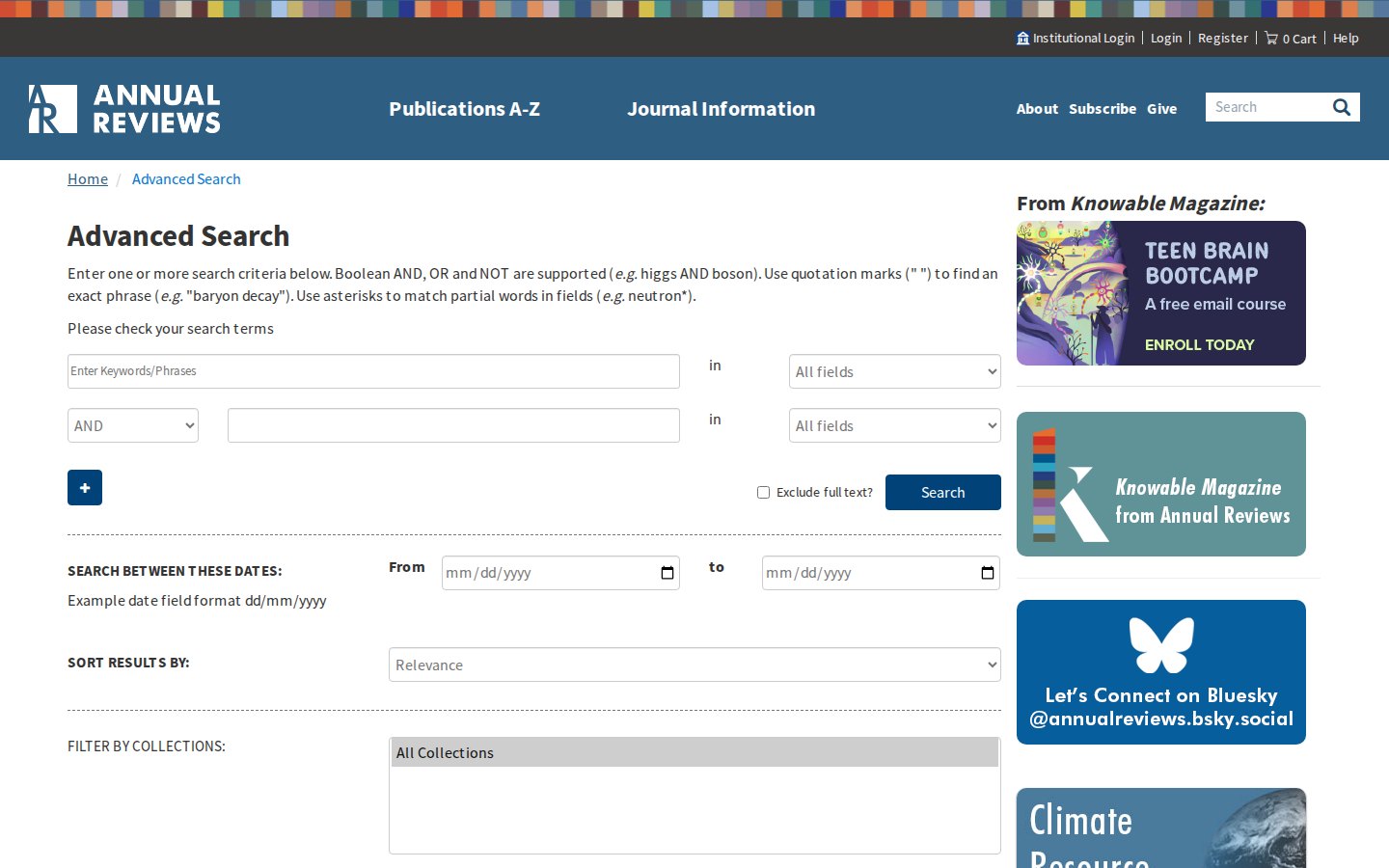Screen dimensions: 1389x868
Task: Open first row All fields dropdown
Action: pos(895,371)
